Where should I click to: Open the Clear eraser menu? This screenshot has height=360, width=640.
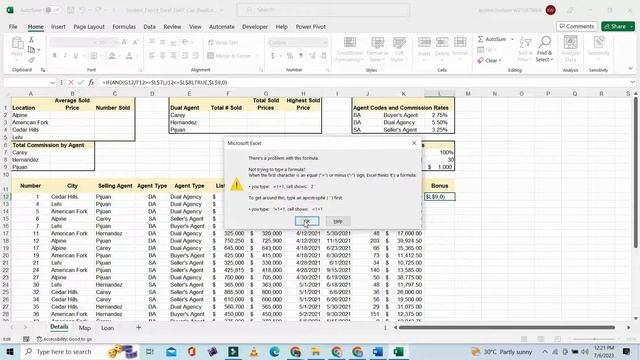point(489,60)
